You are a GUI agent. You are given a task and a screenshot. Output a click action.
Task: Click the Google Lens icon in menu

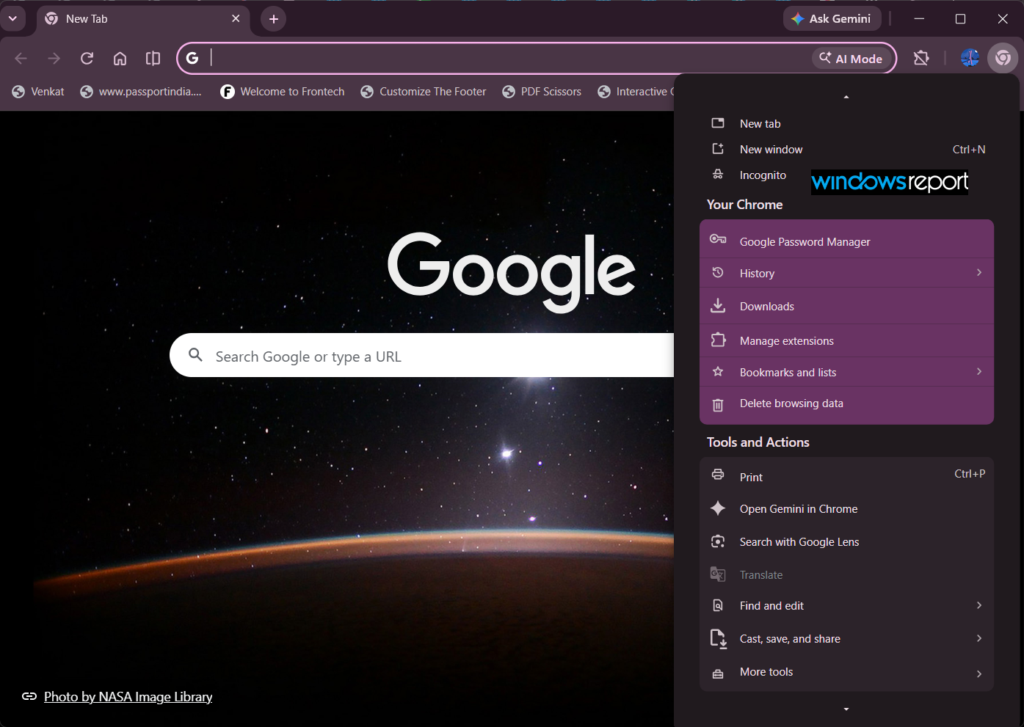tap(718, 541)
